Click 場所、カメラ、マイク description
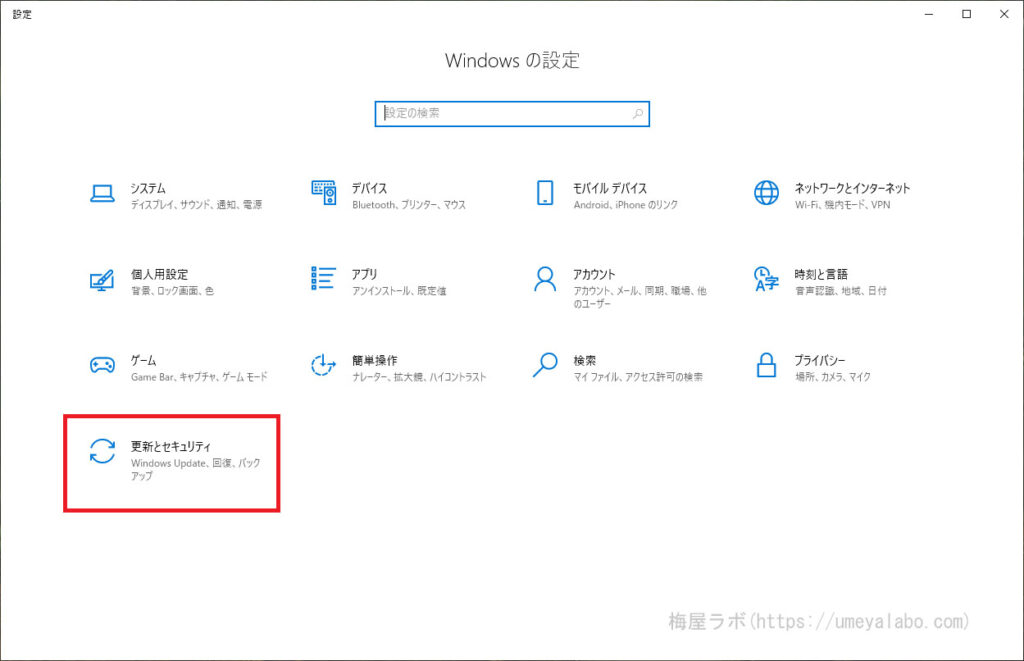Viewport: 1024px width, 661px height. (x=833, y=378)
